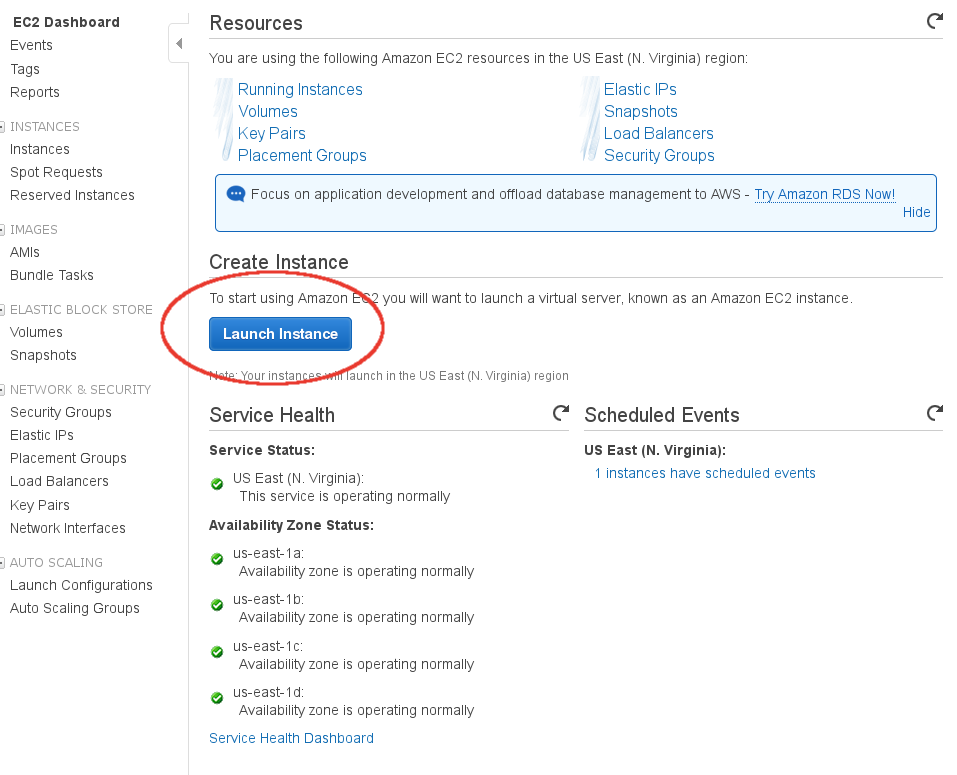Click the green check icon for us-east-1a
The height and width of the screenshot is (775, 957).
pyautogui.click(x=217, y=559)
